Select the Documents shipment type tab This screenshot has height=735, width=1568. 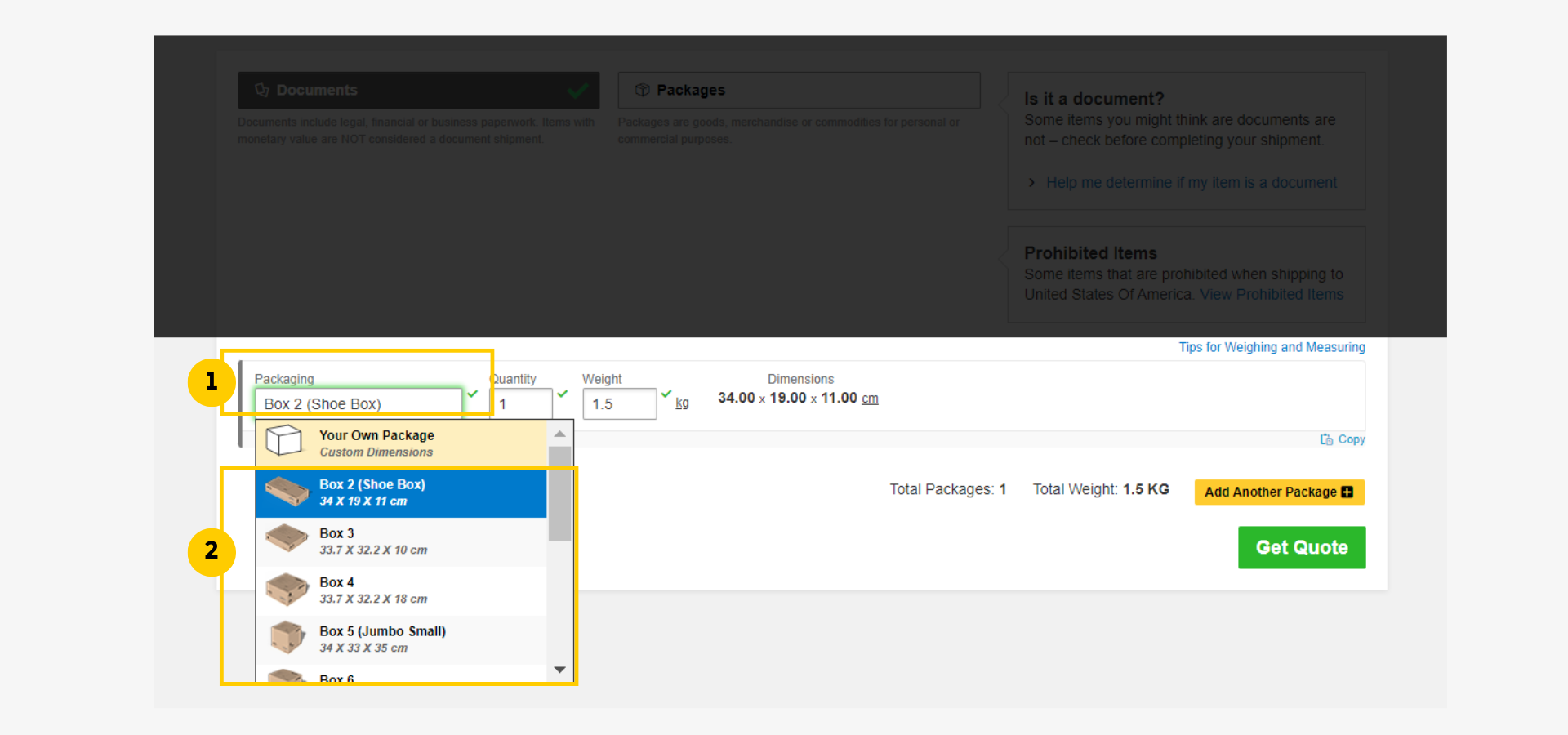pyautogui.click(x=418, y=90)
